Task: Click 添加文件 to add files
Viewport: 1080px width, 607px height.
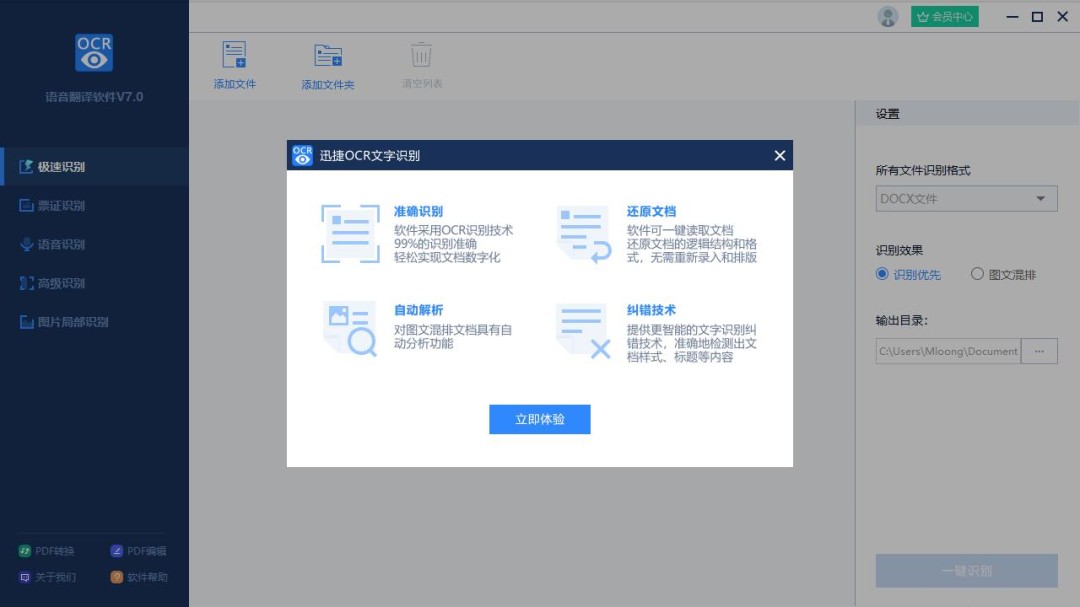Action: [234, 63]
